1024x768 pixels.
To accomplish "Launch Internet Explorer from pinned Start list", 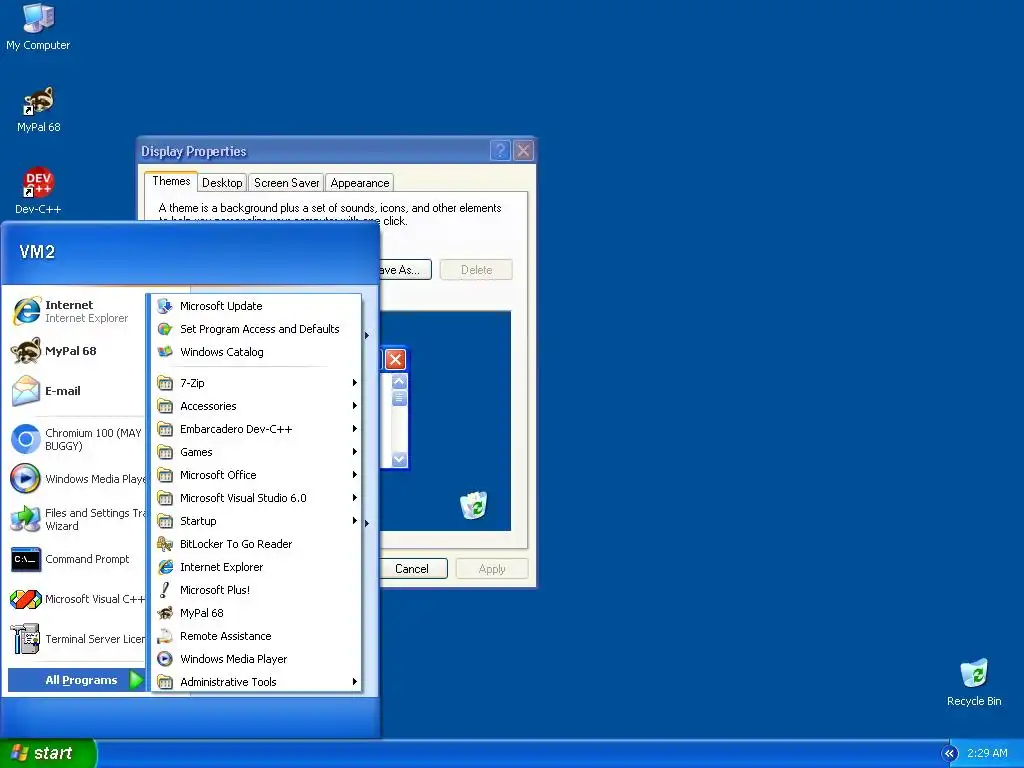I will (76, 312).
